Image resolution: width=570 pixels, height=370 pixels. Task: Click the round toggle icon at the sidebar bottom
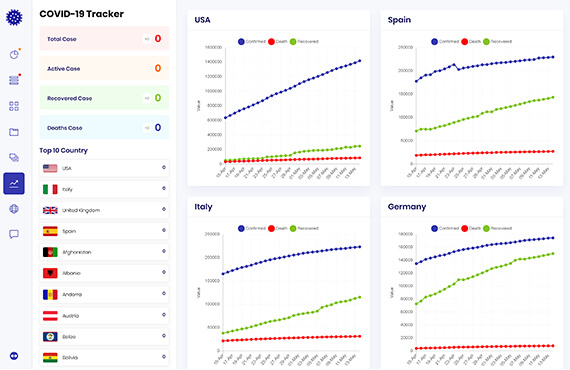coord(14,356)
